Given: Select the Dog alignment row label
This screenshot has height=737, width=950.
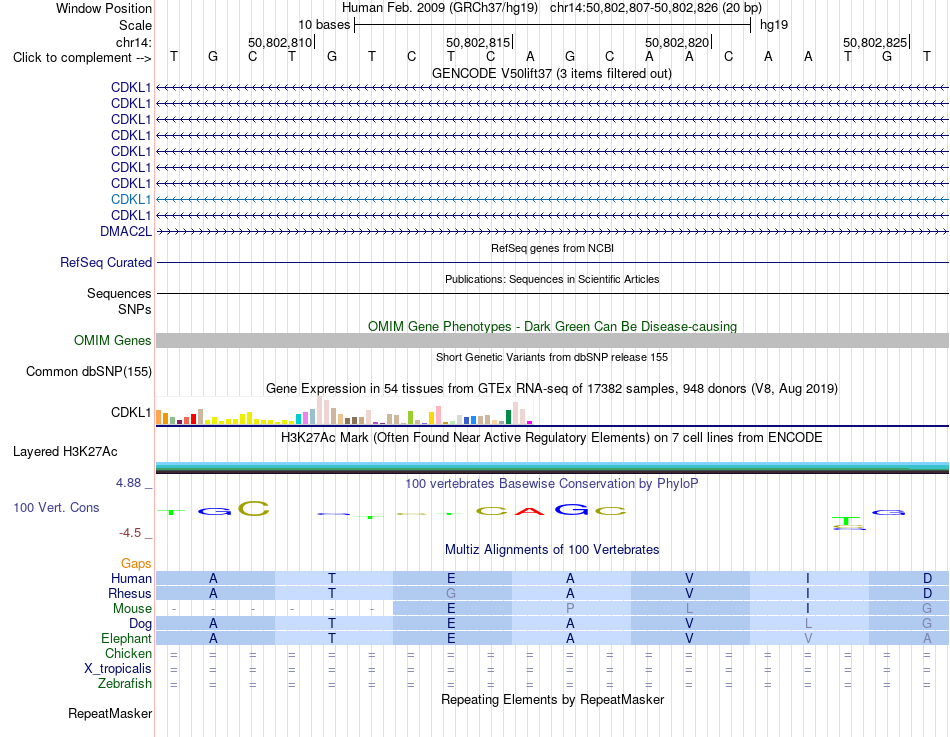Looking at the screenshot, I should [x=140, y=624].
